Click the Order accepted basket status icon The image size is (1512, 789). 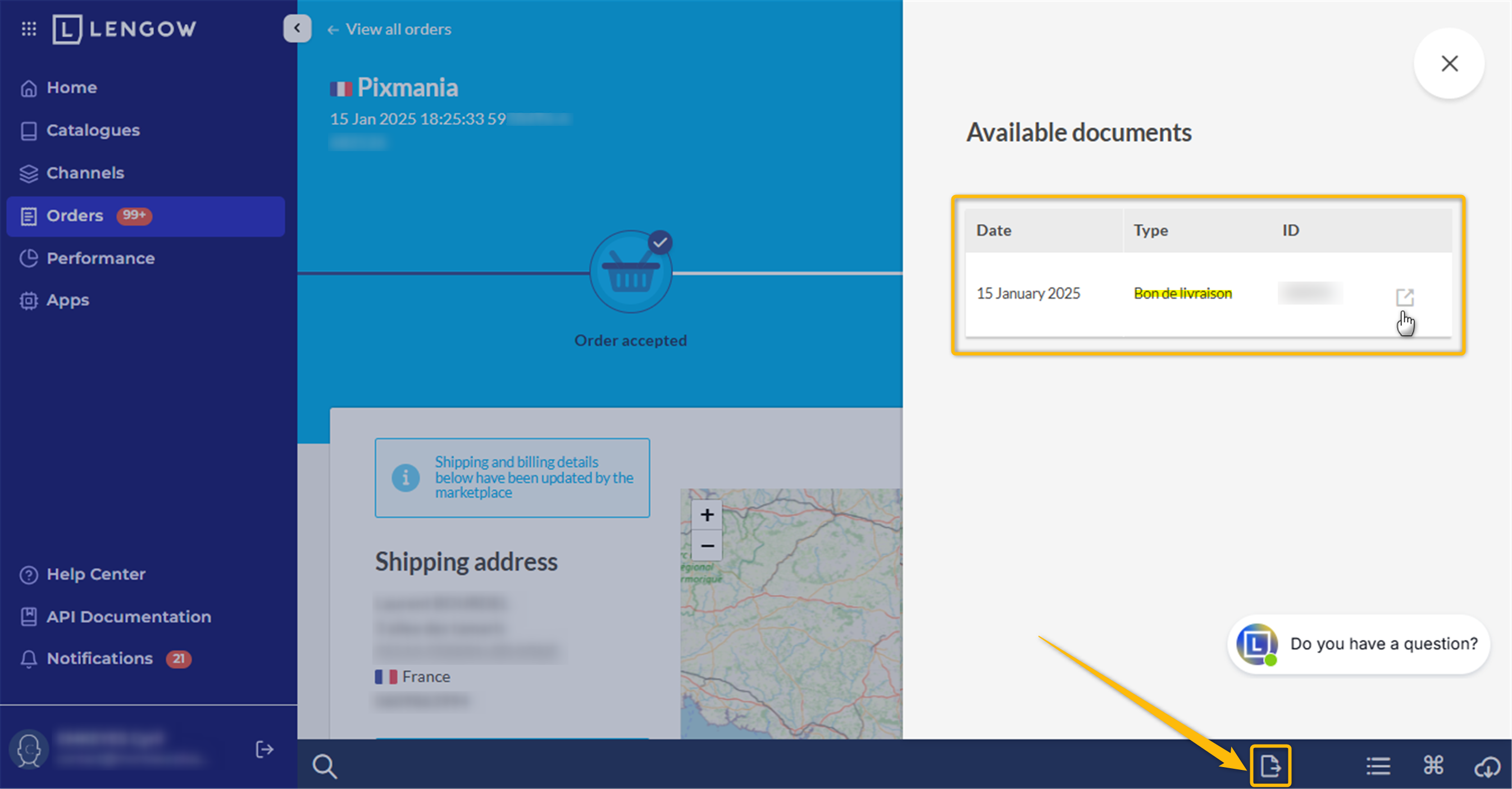[x=630, y=273]
